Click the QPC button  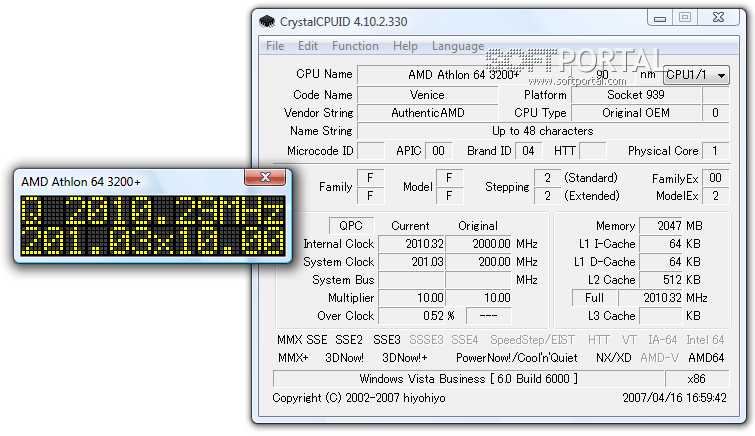click(351, 226)
